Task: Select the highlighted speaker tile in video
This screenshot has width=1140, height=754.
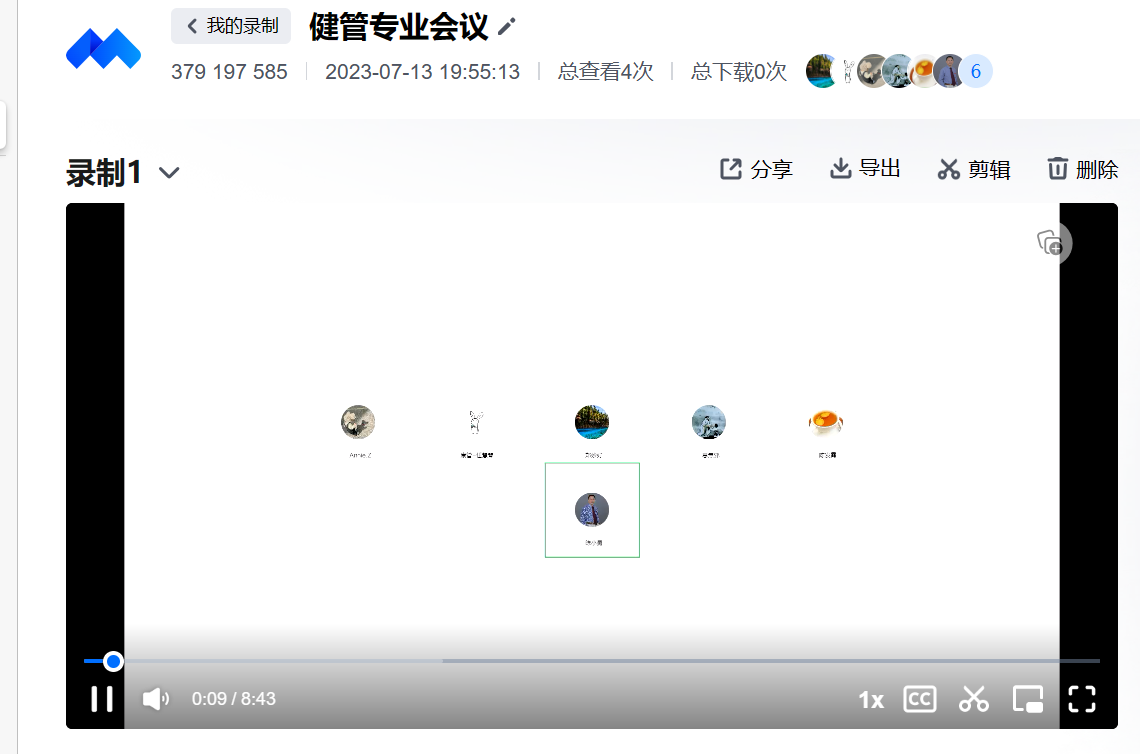Action: point(592,510)
